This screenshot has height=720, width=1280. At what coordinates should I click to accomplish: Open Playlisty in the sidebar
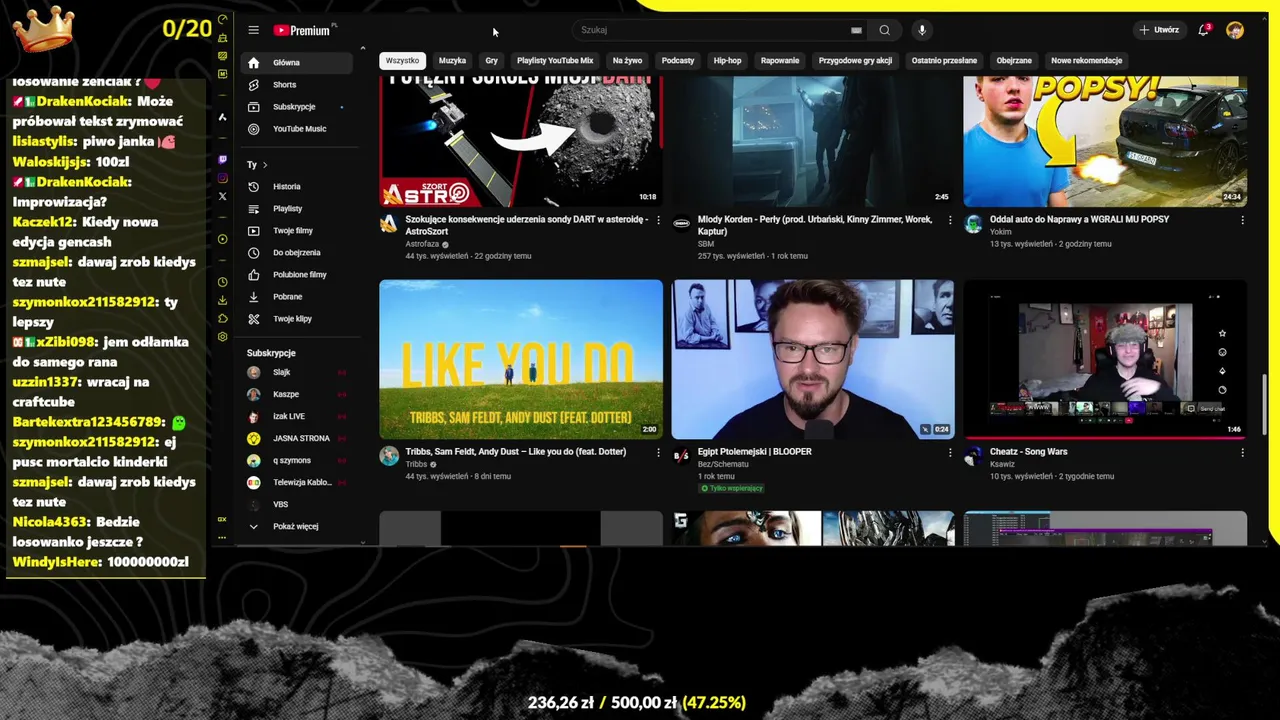pos(296,209)
